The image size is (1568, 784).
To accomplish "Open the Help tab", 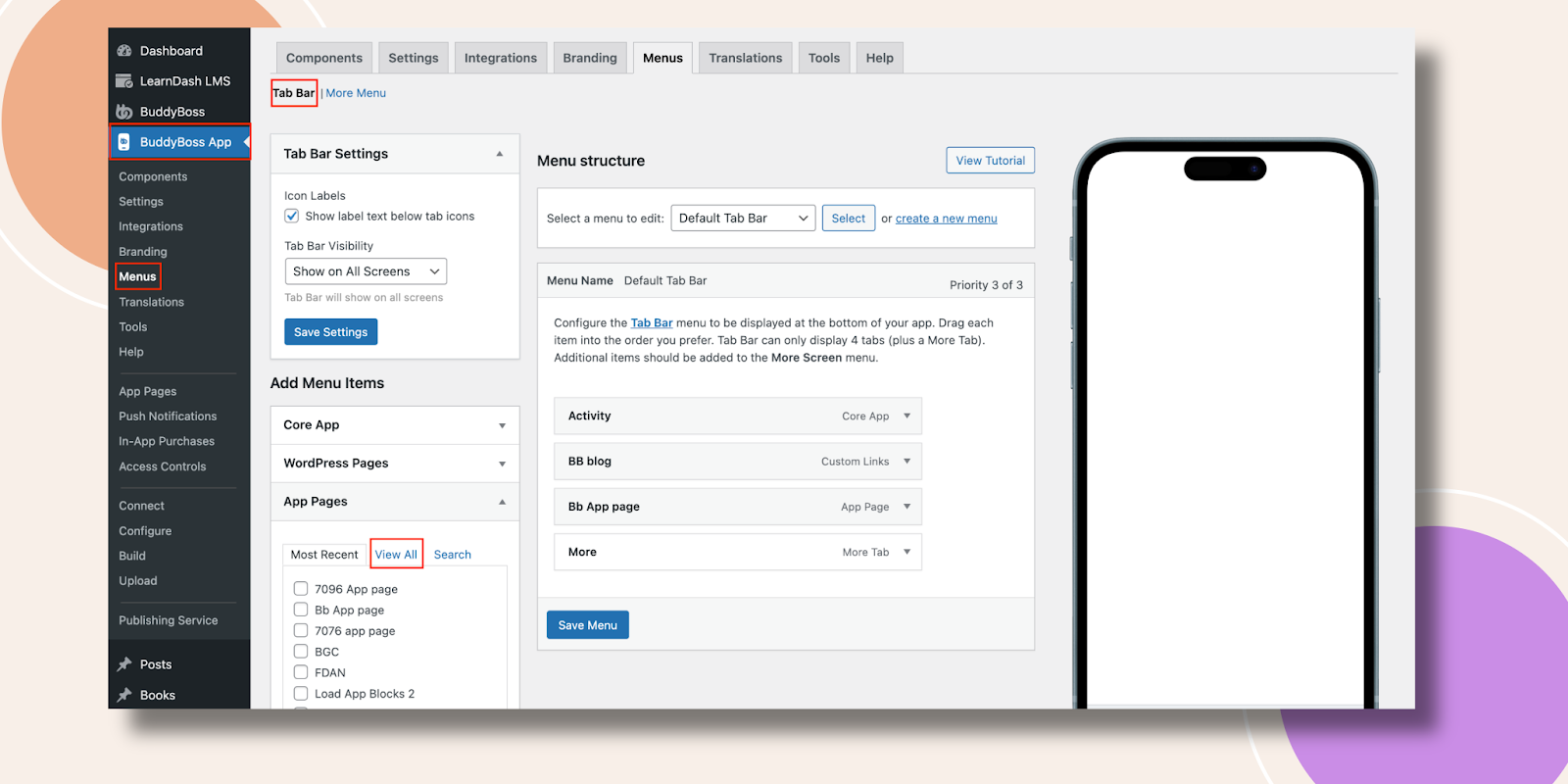I will pyautogui.click(x=880, y=58).
